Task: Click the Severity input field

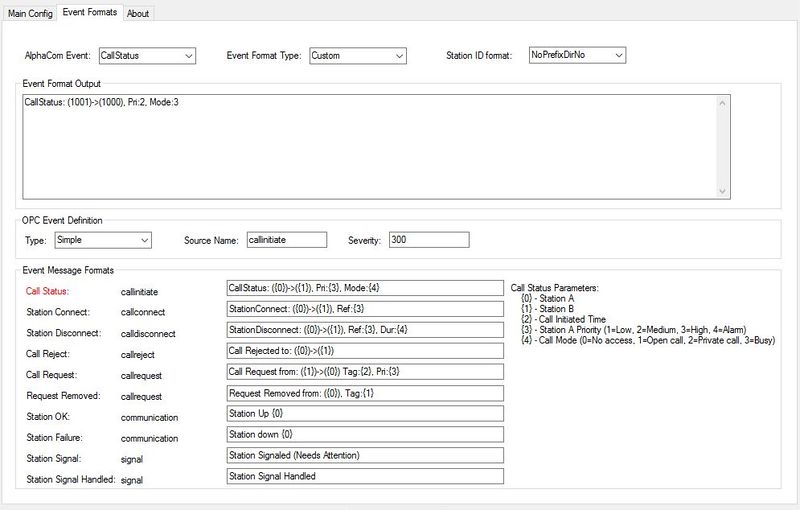Action: [x=428, y=240]
